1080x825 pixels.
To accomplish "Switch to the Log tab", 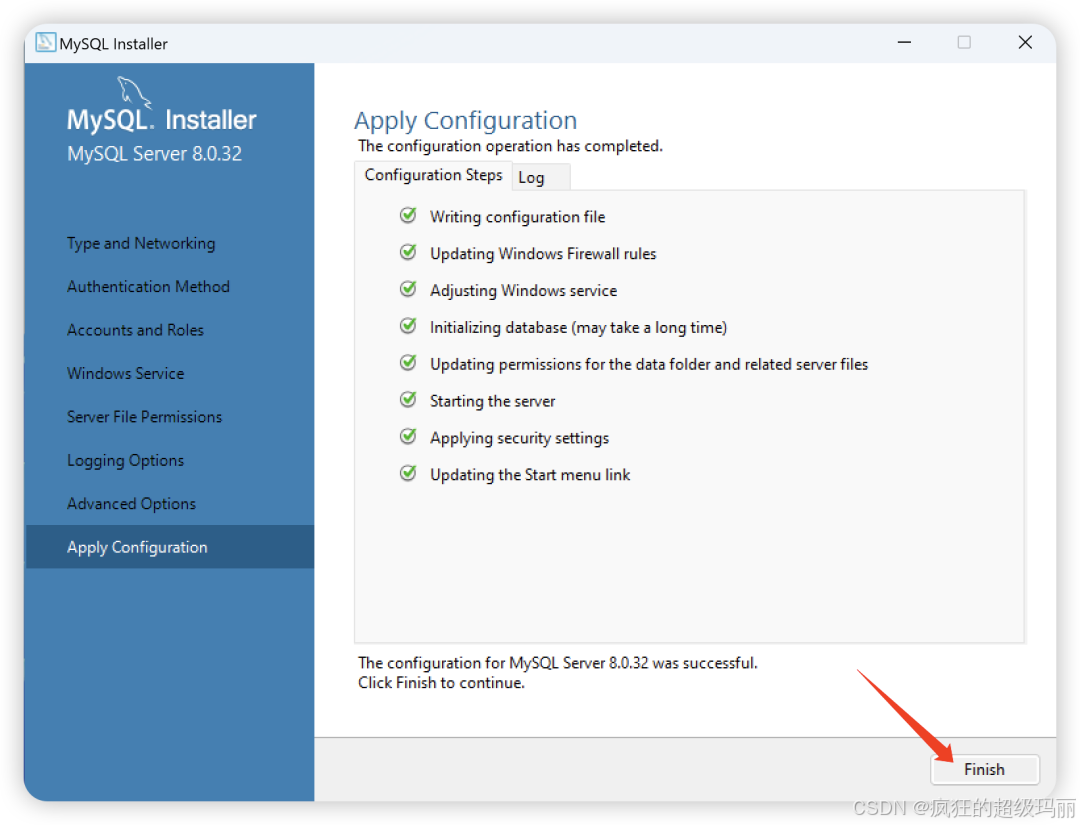I will [x=541, y=177].
